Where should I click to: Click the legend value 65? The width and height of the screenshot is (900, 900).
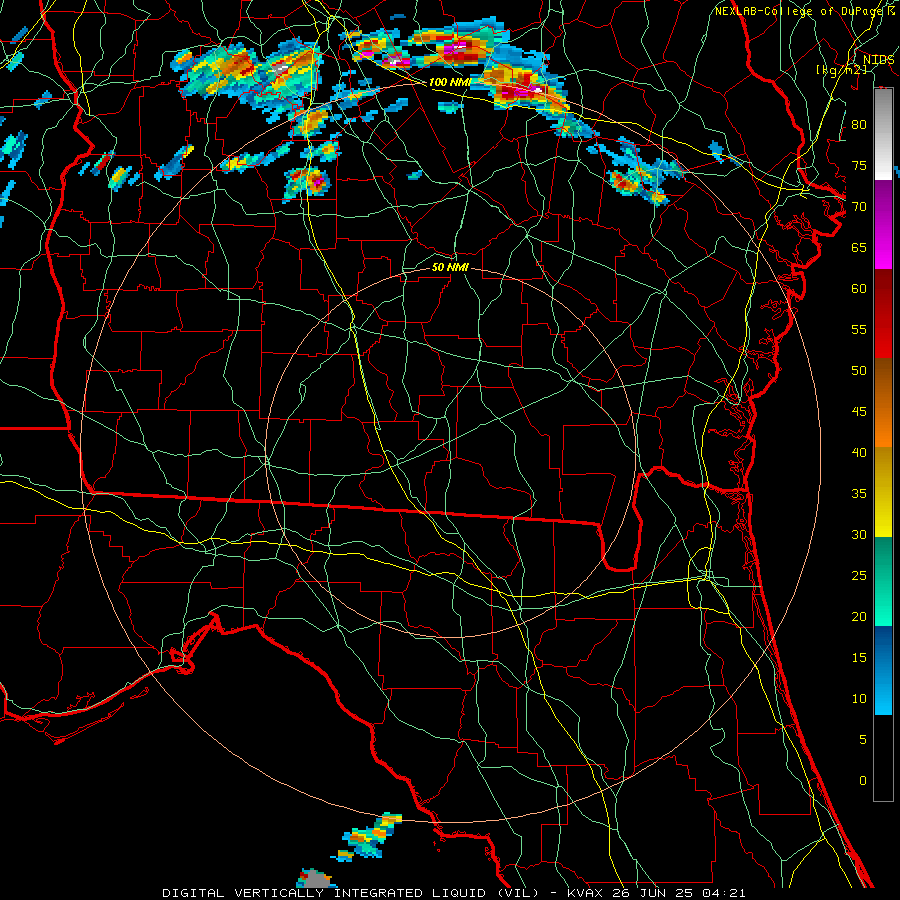(859, 247)
